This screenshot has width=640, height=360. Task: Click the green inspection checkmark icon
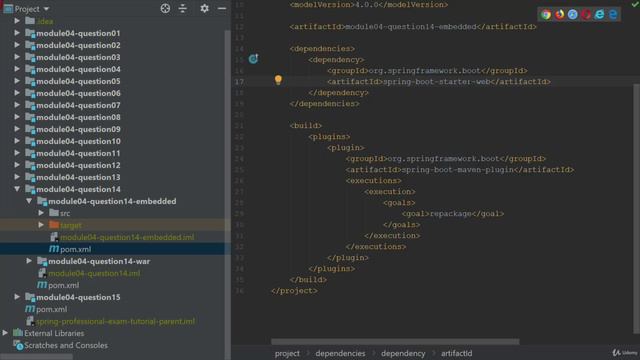pyautogui.click(x=635, y=4)
